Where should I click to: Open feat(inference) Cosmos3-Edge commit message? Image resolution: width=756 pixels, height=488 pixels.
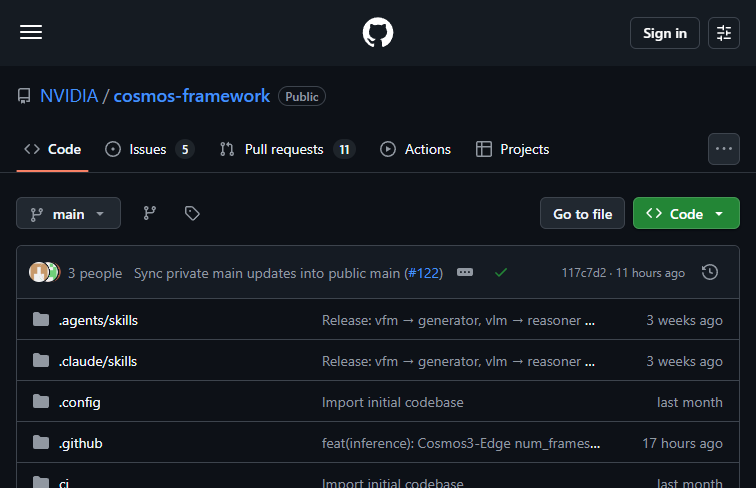click(461, 443)
